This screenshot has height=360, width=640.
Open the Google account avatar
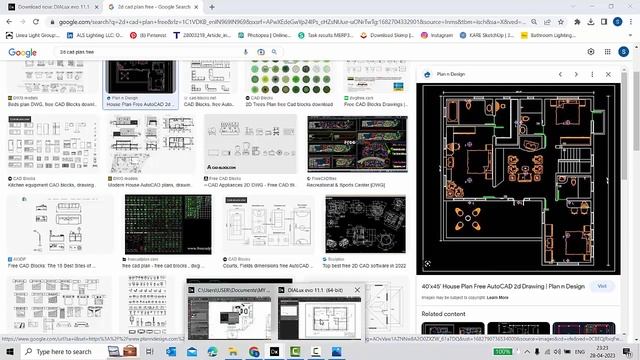[x=623, y=51]
